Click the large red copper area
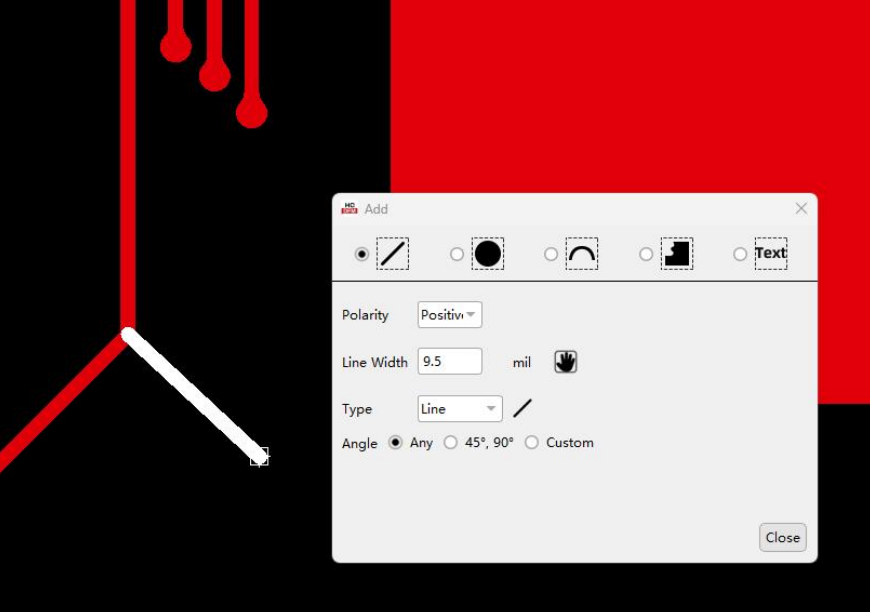 click(x=620, y=90)
